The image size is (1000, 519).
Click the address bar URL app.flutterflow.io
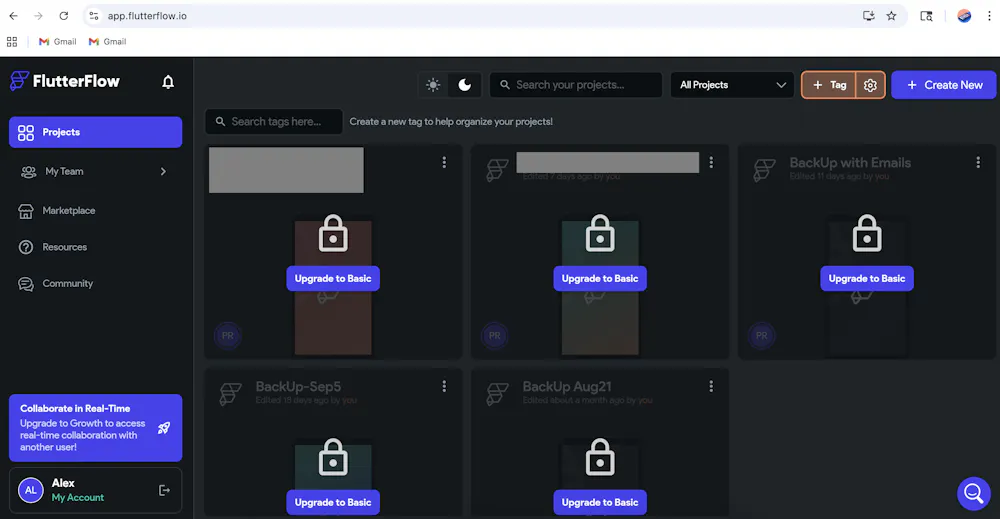click(x=147, y=16)
